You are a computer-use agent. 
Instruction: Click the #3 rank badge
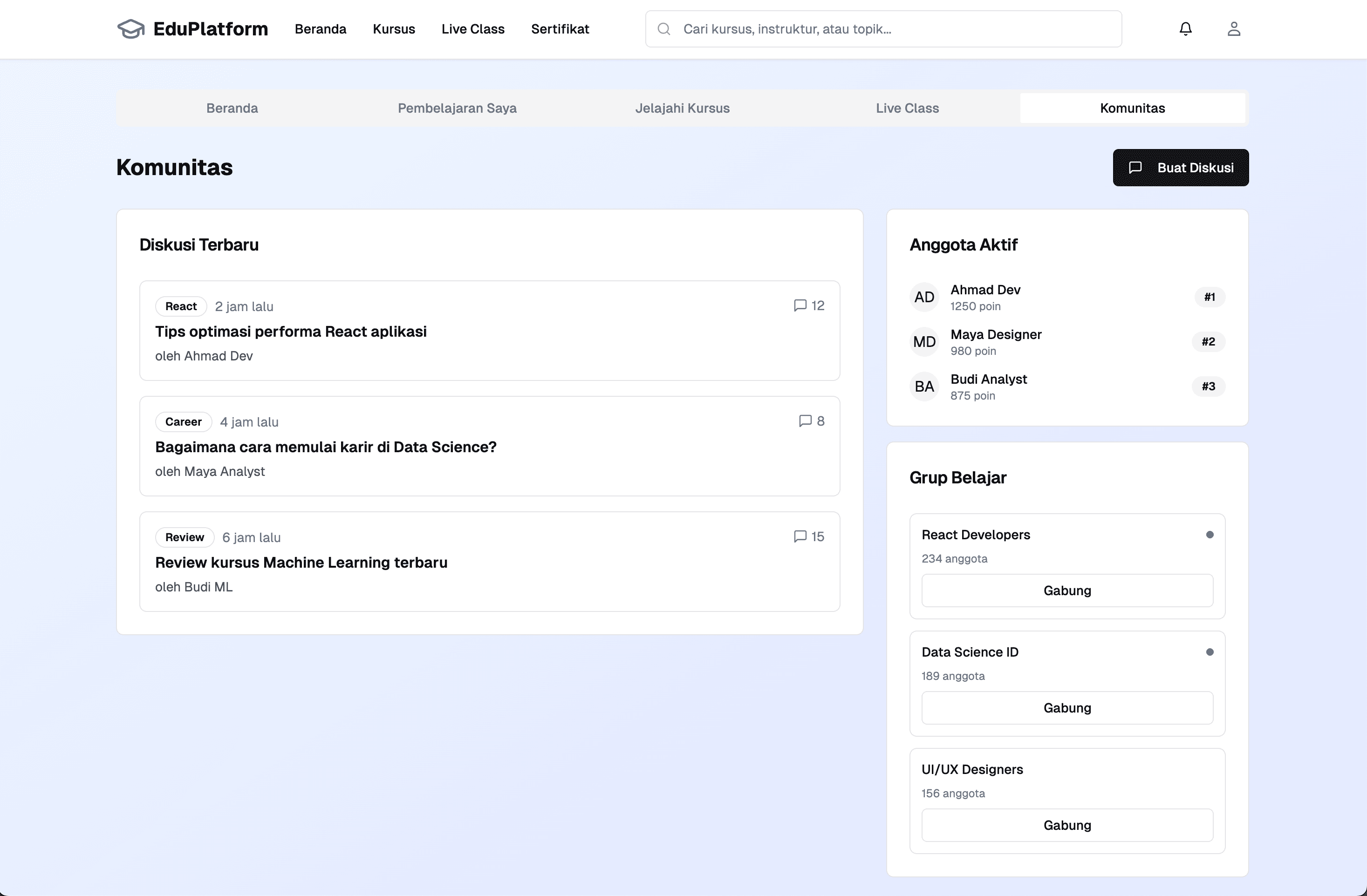pos(1209,387)
